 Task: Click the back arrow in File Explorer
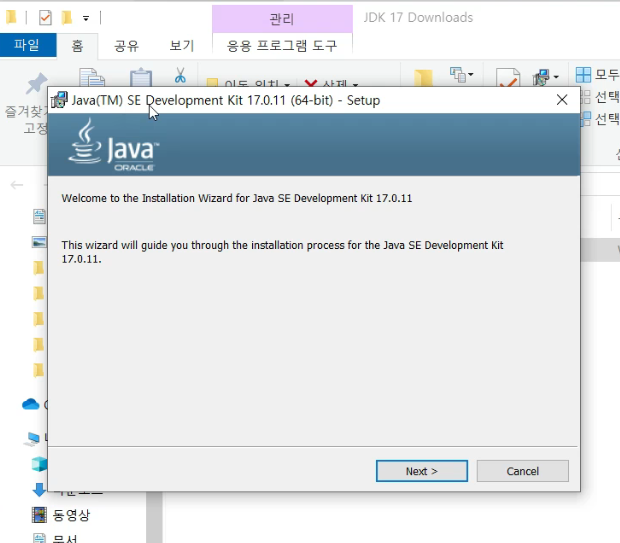click(x=17, y=185)
